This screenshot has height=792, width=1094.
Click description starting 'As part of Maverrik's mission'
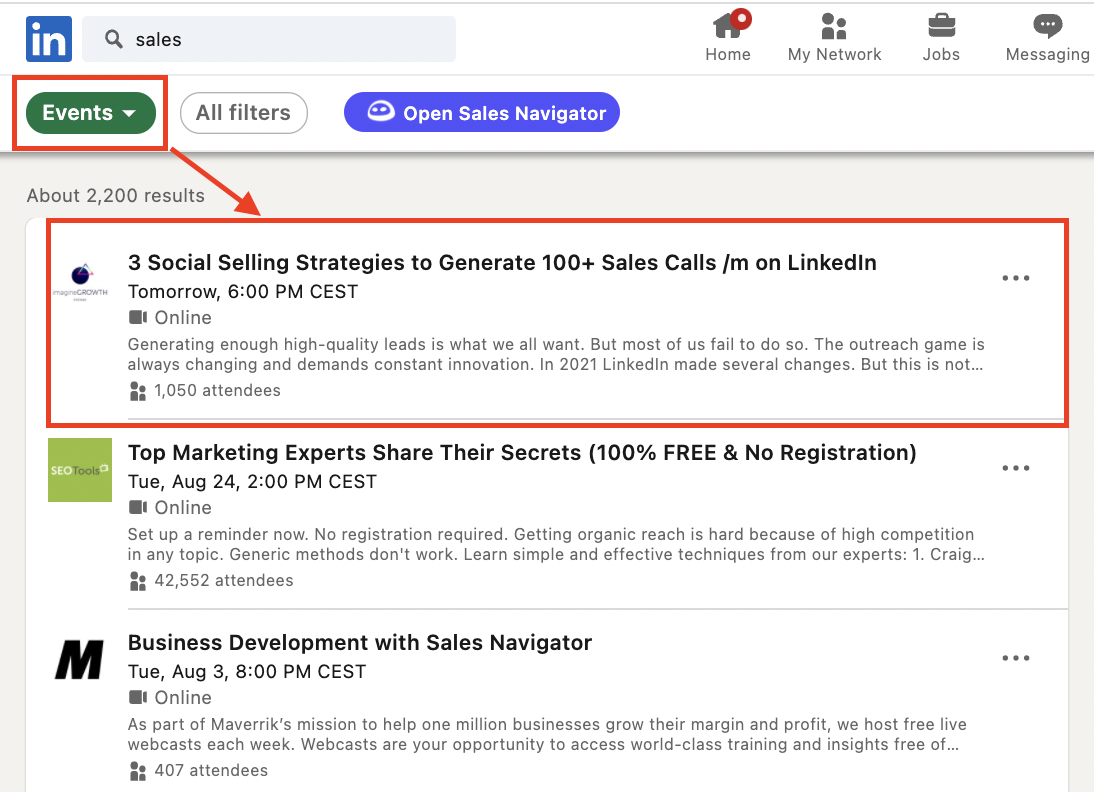click(547, 734)
